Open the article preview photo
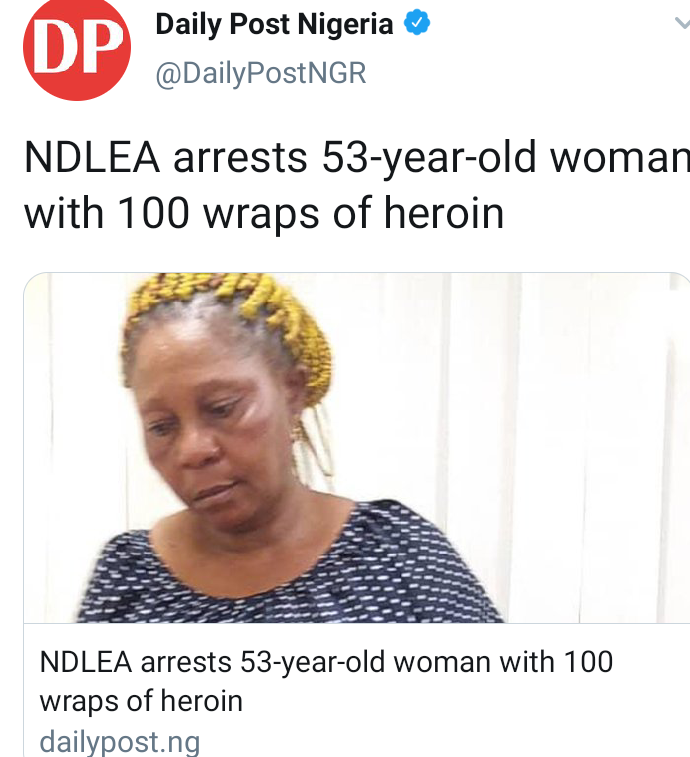Screen dimensions: 690x757 click(x=357, y=448)
